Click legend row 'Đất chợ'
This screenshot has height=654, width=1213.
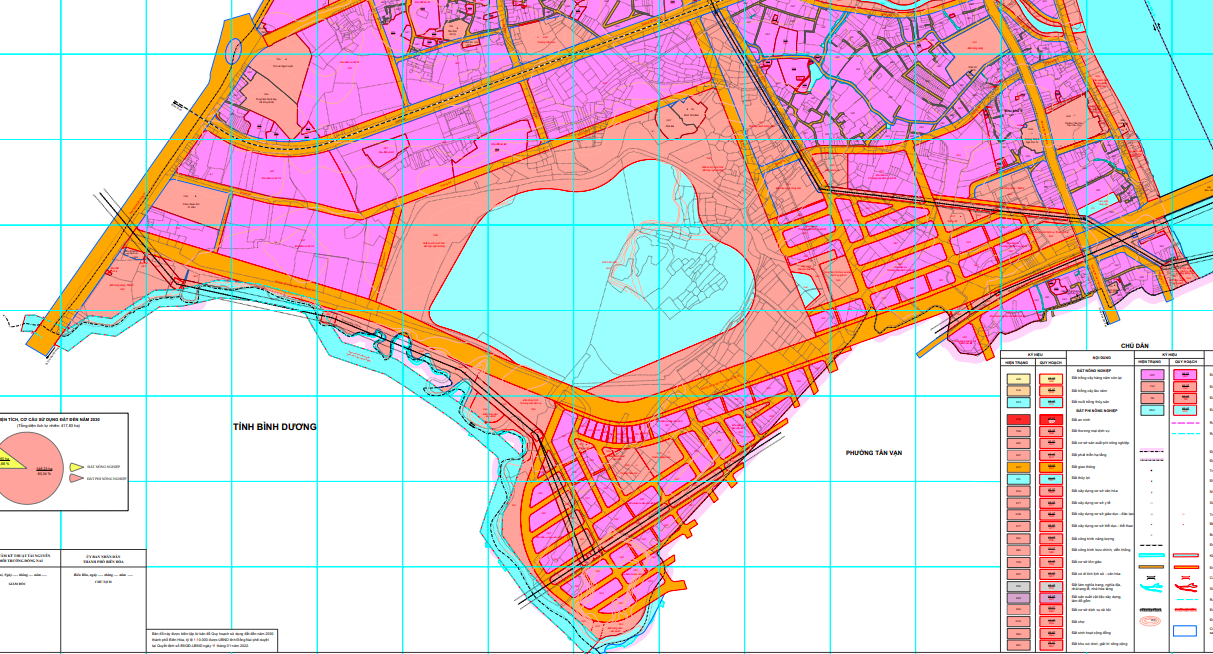point(1077,621)
